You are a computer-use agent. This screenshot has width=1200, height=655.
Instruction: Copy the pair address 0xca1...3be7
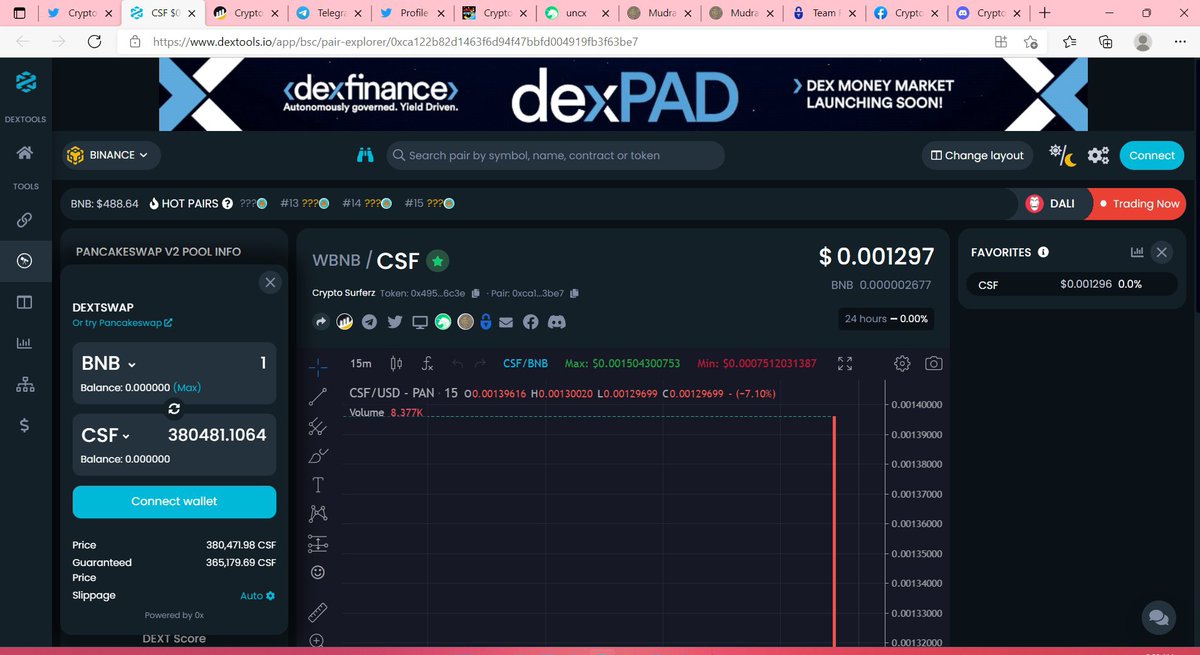tap(574, 293)
